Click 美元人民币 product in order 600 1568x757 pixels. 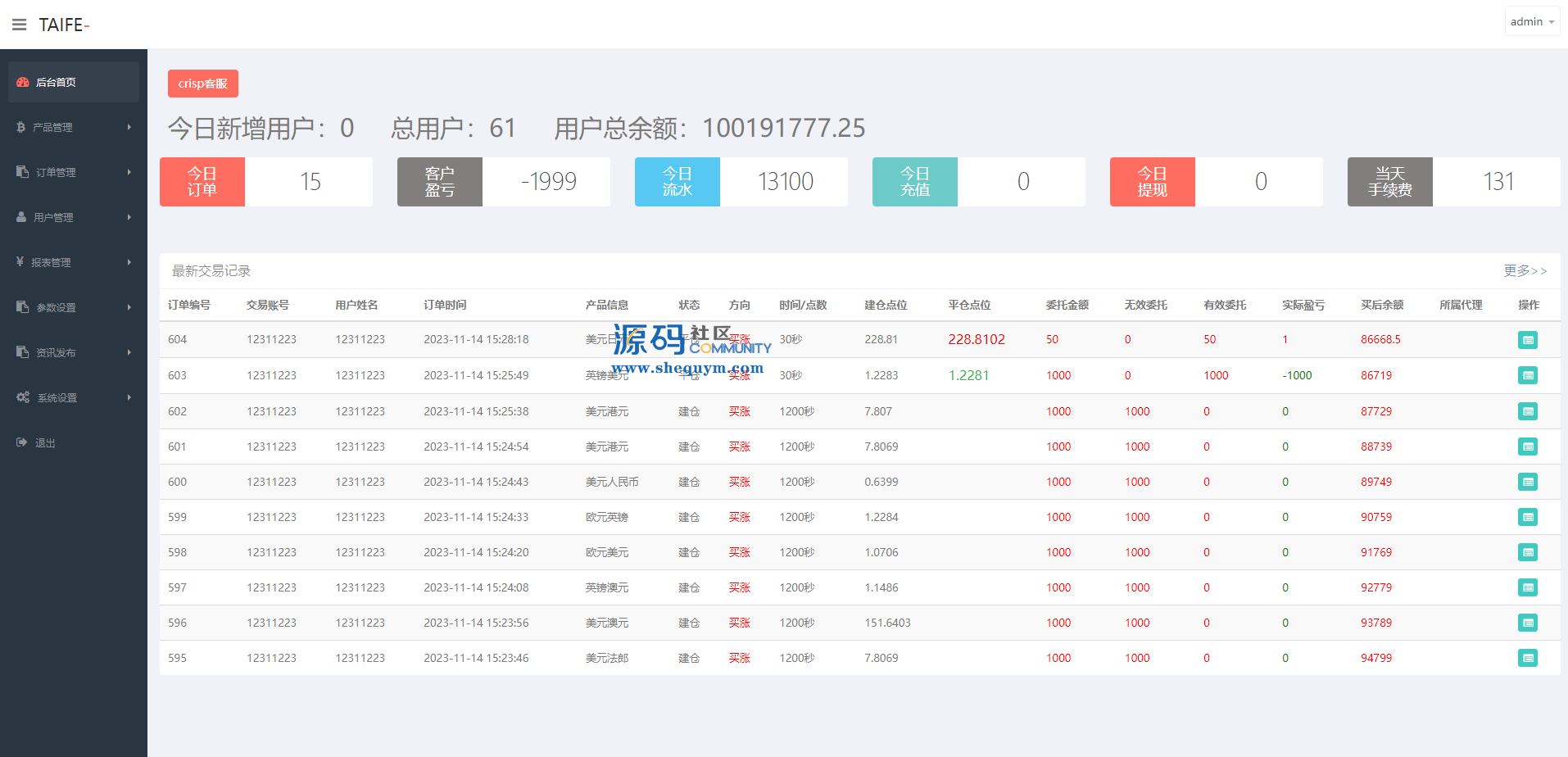tap(612, 482)
